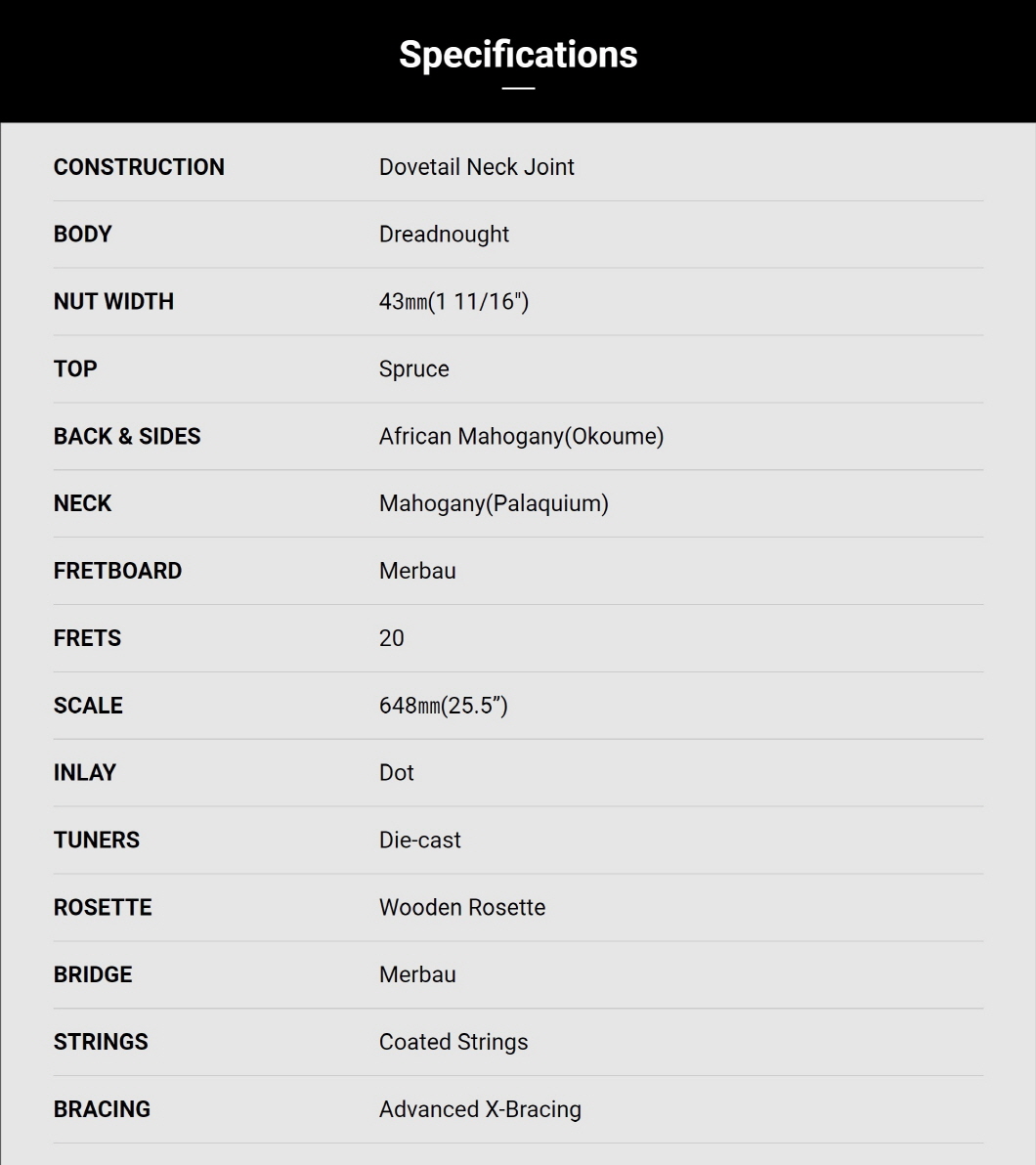Click the African Mahogany(Okoume) text
This screenshot has width=1036, height=1165.
click(522, 436)
